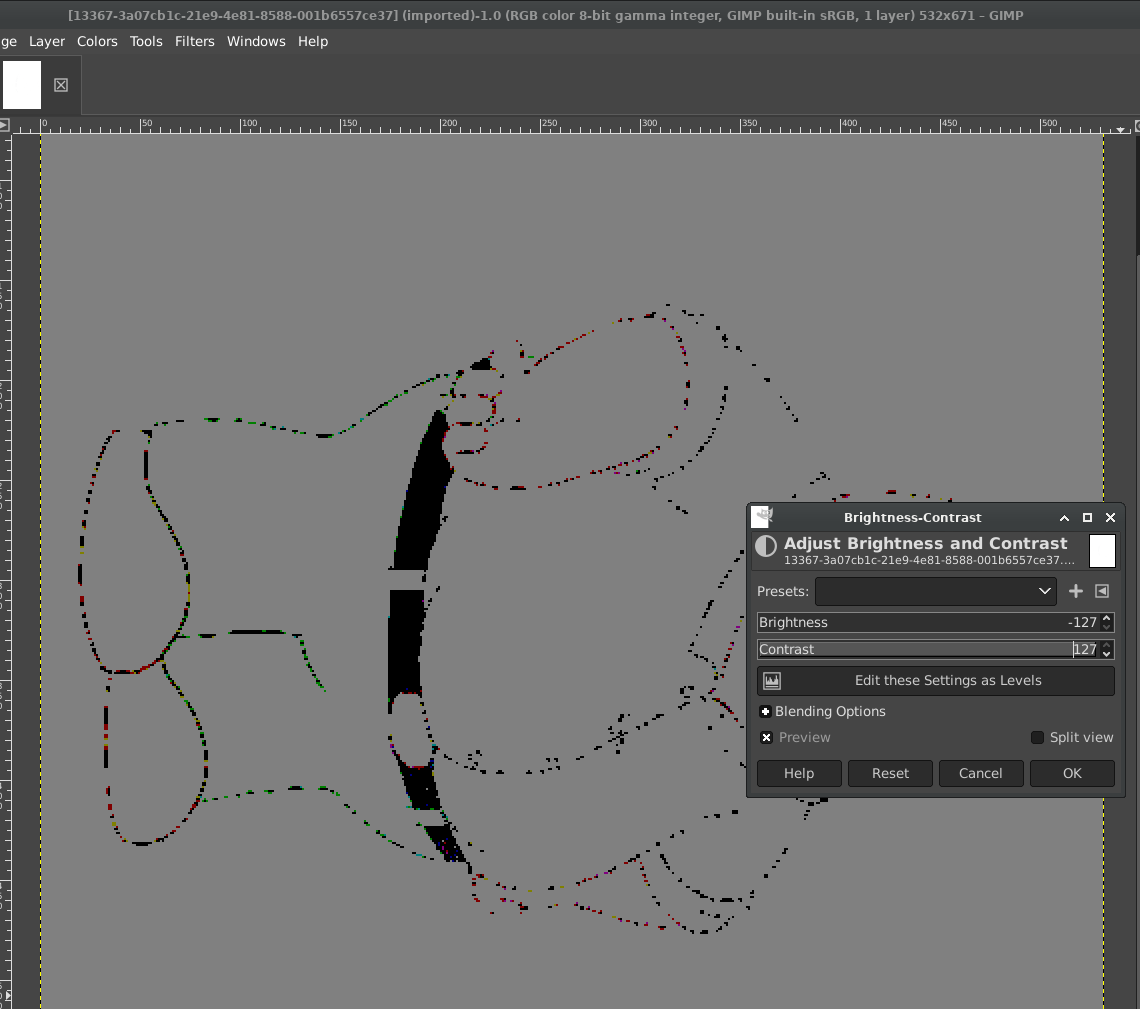Click the Brightness slider field
The height and width of the screenshot is (1009, 1140).
[x=928, y=622]
